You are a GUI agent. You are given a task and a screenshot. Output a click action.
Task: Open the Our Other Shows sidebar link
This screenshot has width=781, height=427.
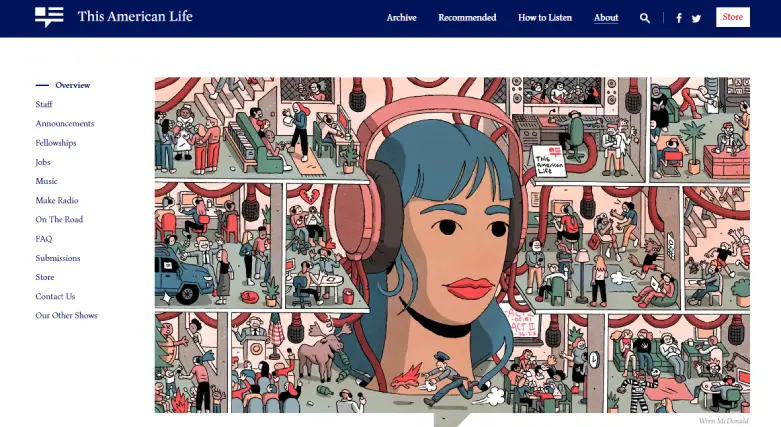66,315
